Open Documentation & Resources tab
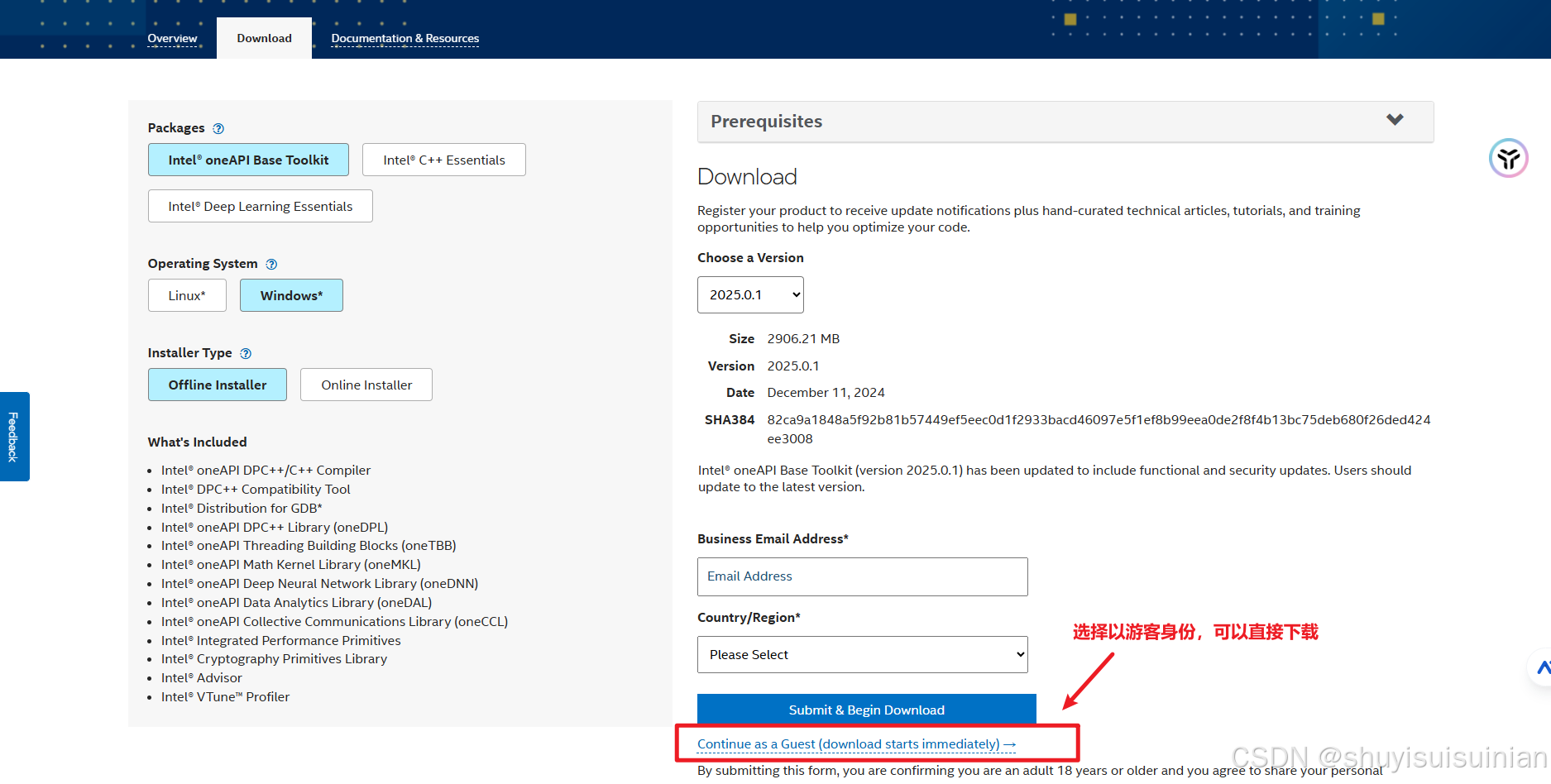This screenshot has height=784, width=1551. point(405,38)
